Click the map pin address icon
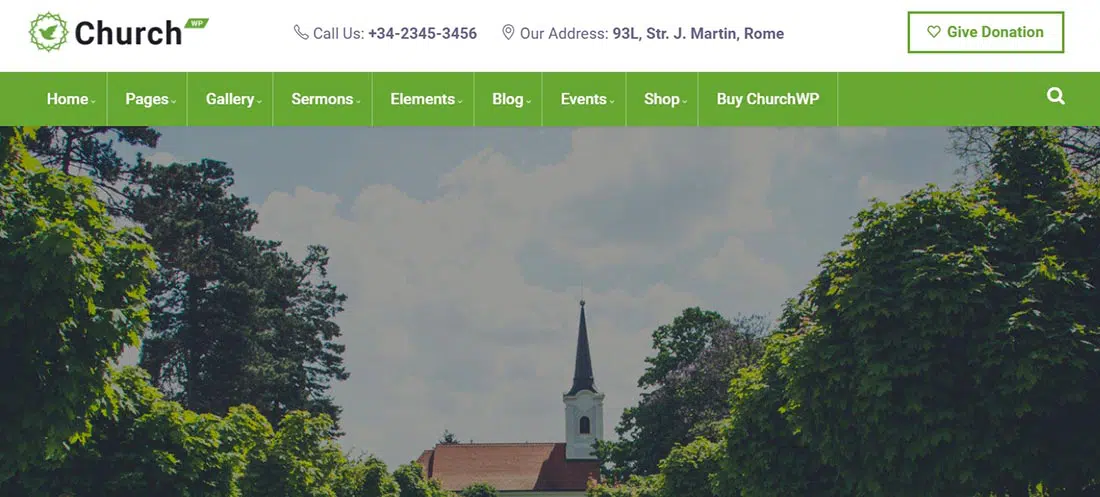This screenshot has width=1100, height=497. point(509,32)
